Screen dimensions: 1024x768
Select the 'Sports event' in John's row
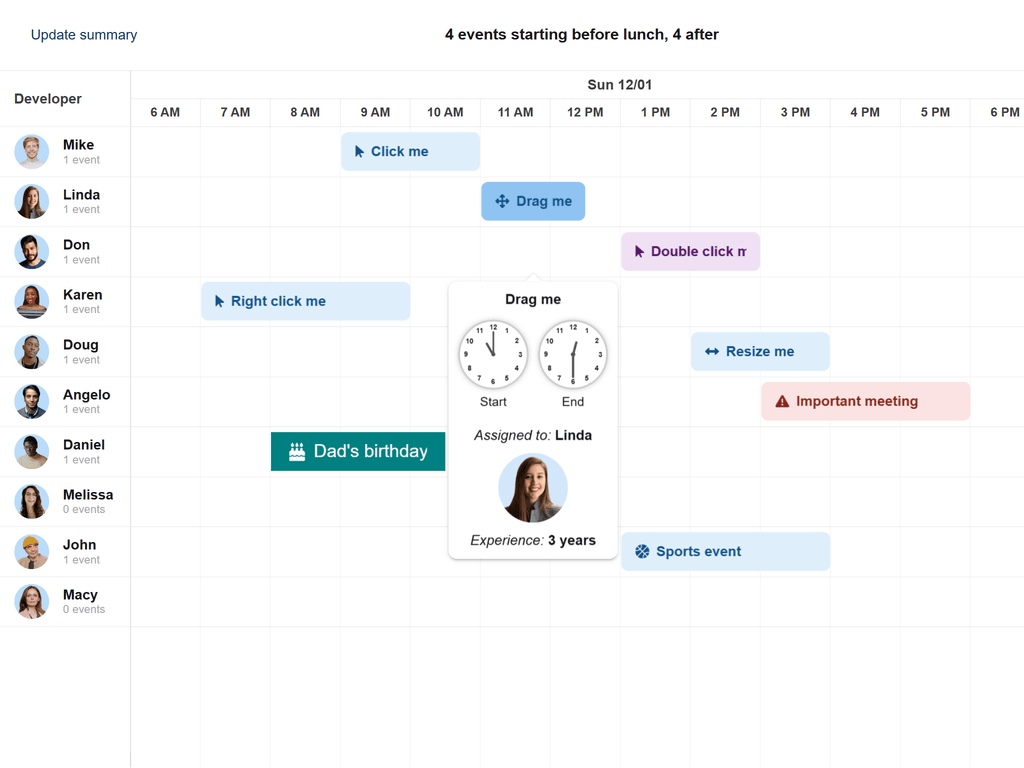click(725, 551)
